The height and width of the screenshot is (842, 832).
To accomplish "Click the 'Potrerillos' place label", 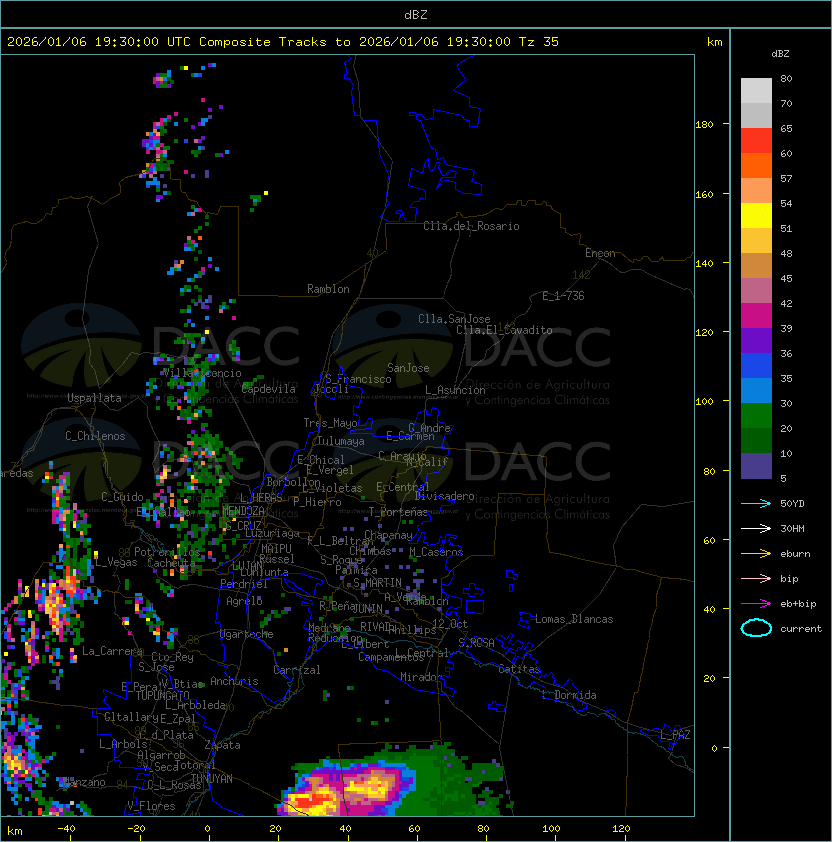I will click(167, 552).
